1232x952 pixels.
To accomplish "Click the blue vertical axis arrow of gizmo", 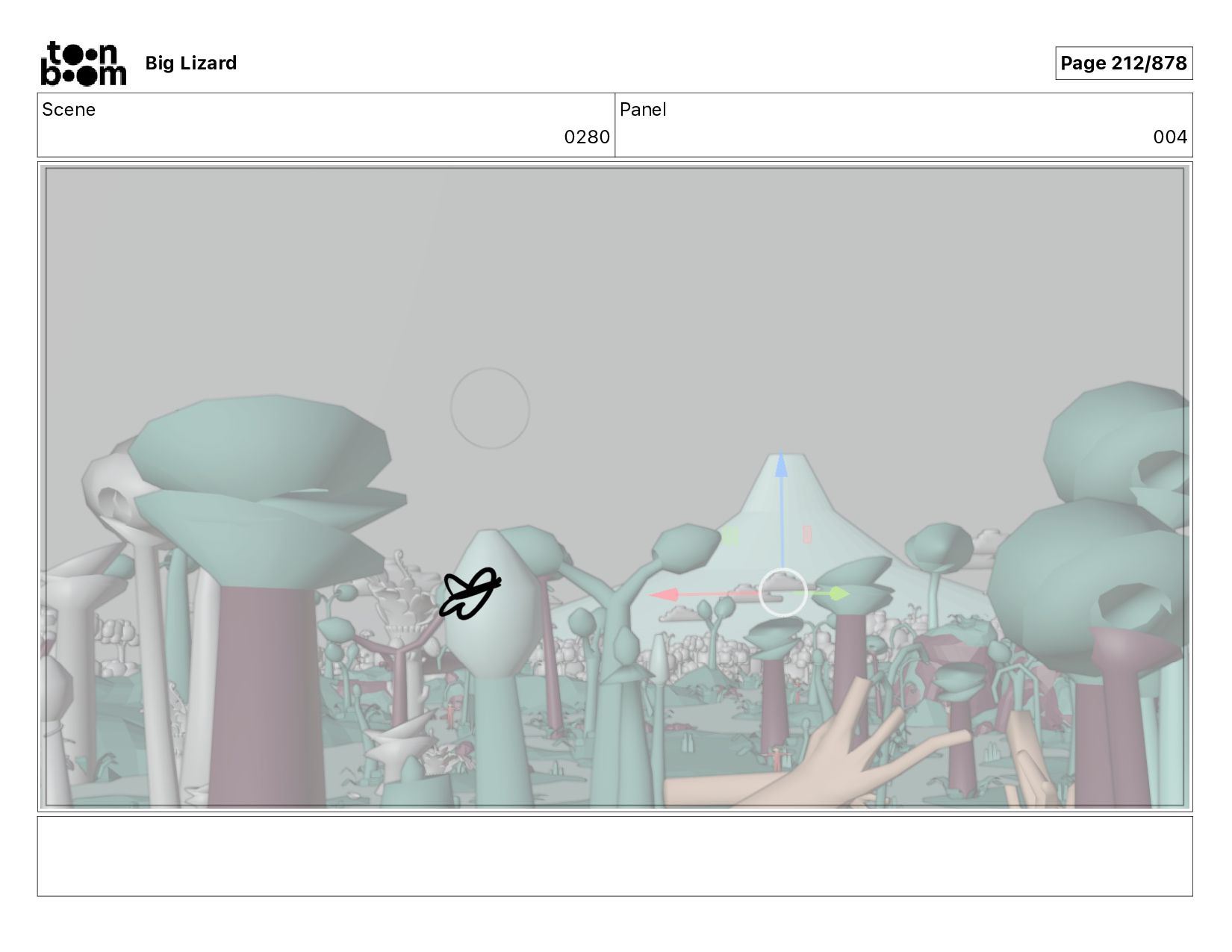I will 781,464.
